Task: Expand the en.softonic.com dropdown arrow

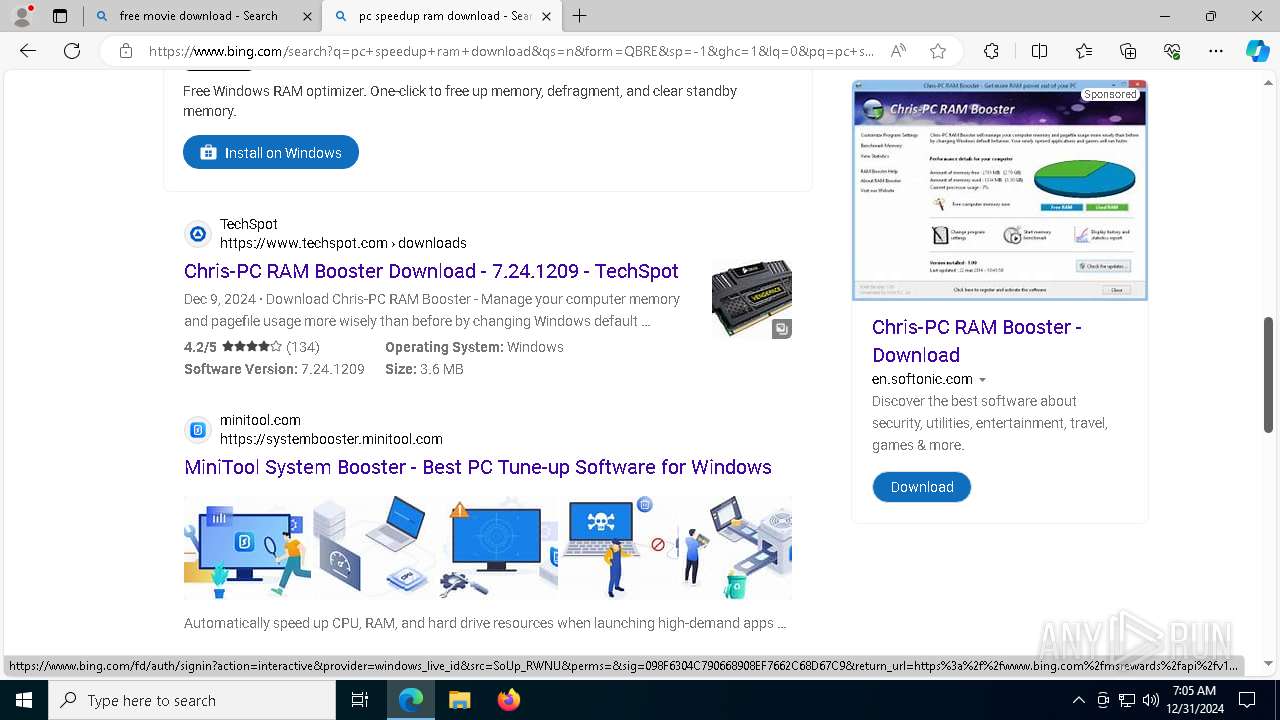Action: (982, 380)
